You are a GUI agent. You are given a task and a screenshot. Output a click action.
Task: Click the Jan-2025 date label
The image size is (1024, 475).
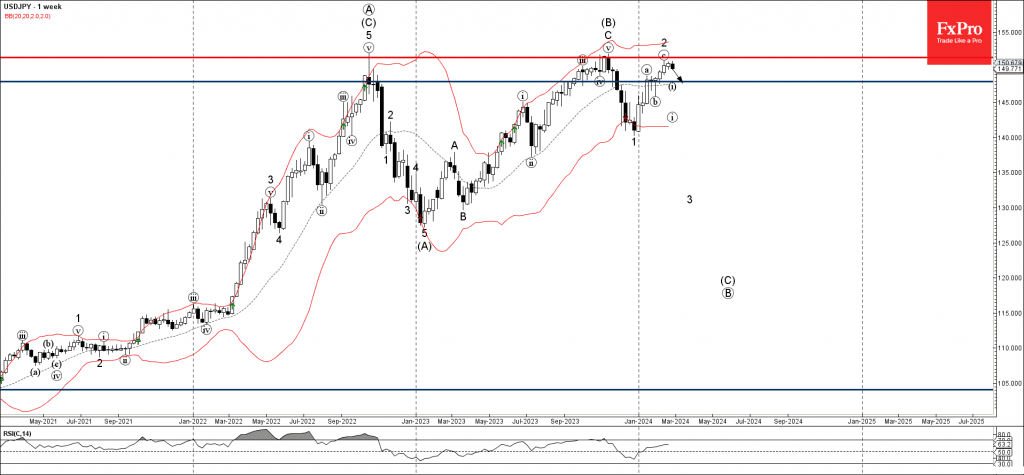tap(863, 421)
